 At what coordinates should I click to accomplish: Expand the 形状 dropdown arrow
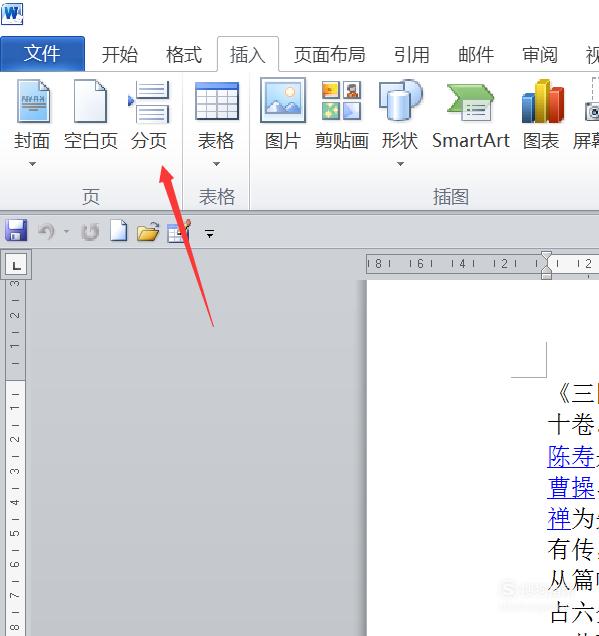[400, 164]
